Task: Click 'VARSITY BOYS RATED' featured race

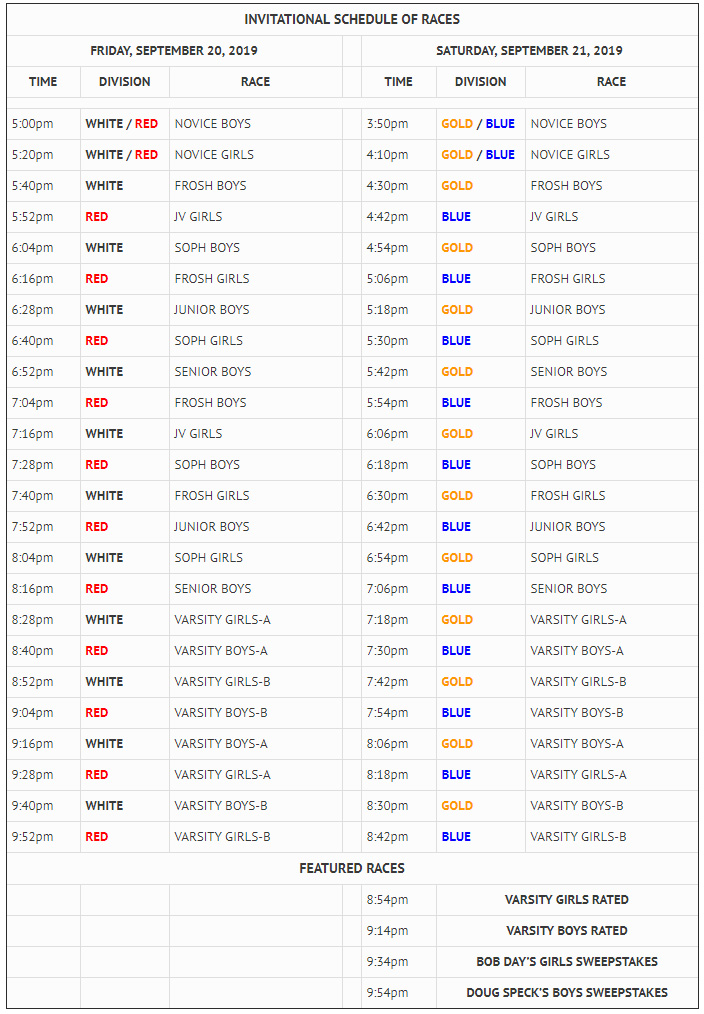Action: tap(567, 931)
